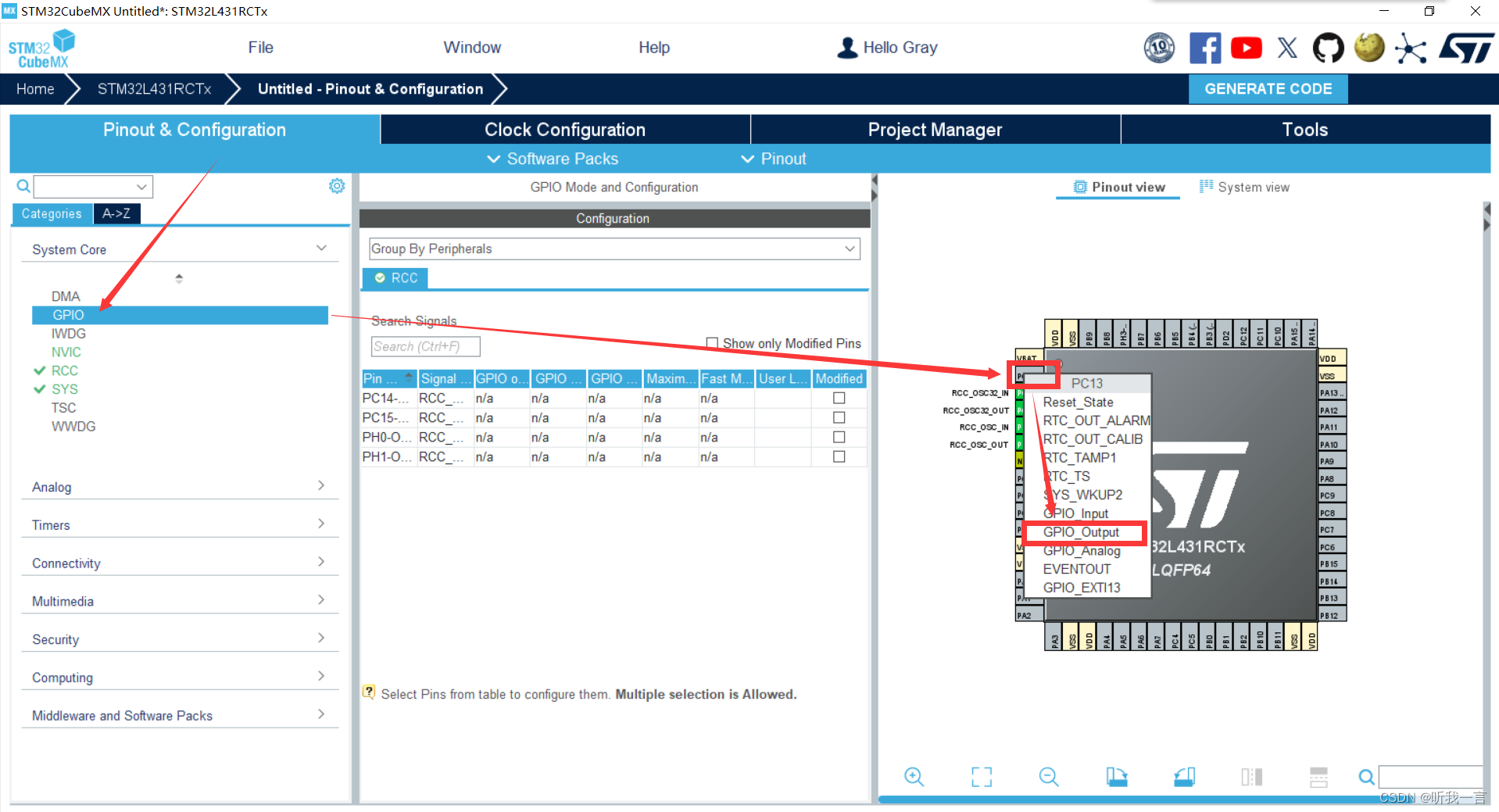Open the GitHub icon link
Image resolution: width=1499 pixels, height=812 pixels.
(x=1328, y=48)
